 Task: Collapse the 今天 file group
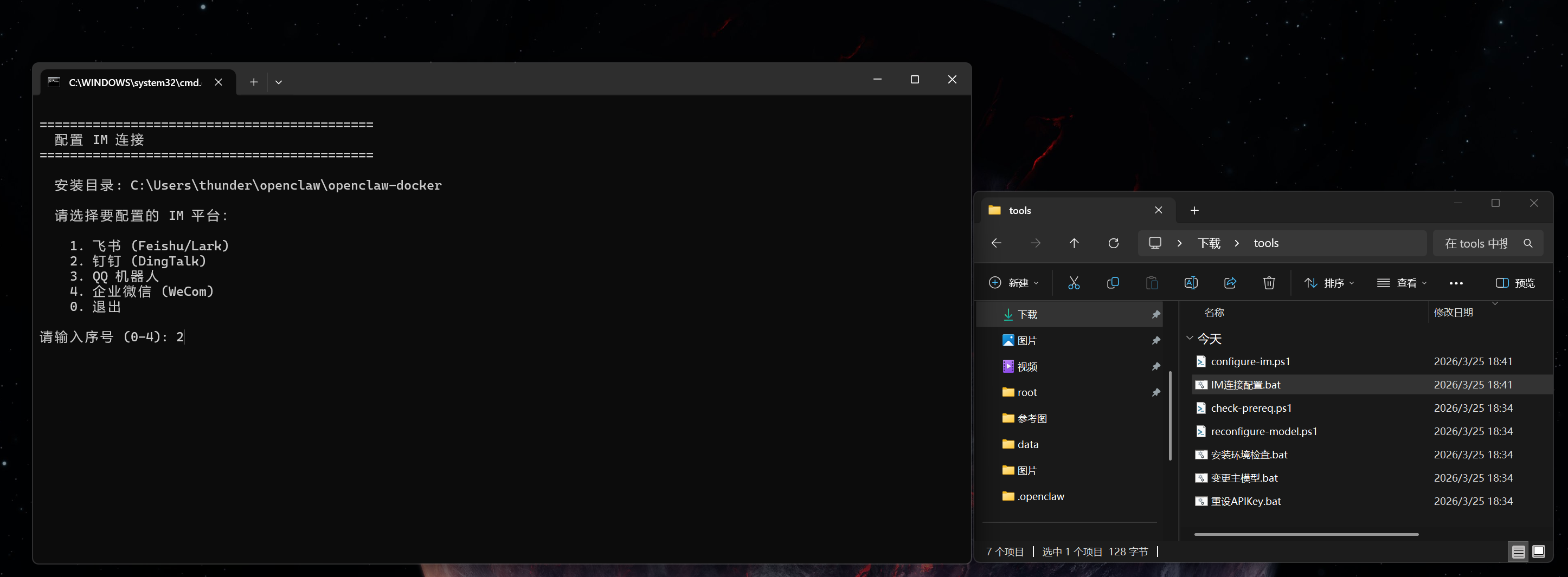coord(1190,338)
